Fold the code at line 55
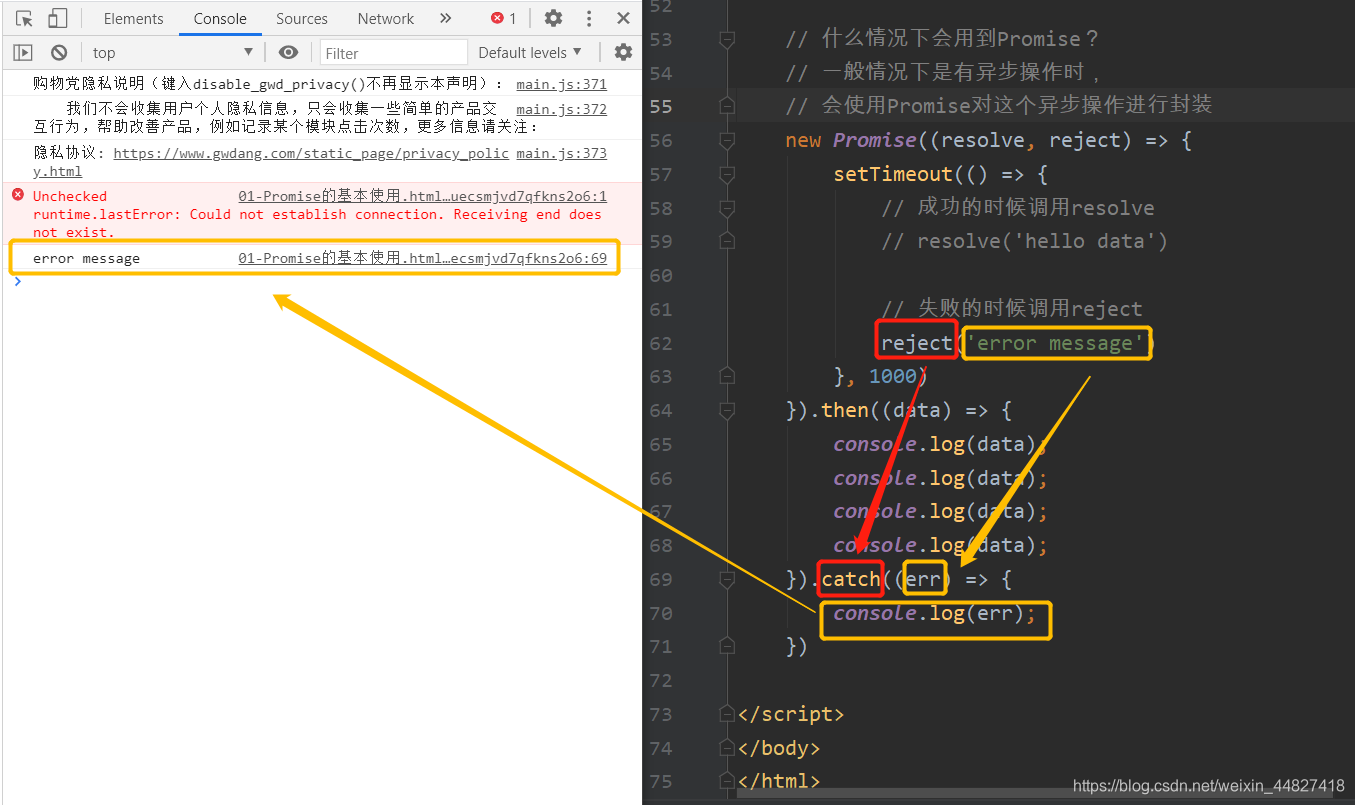Viewport: 1355px width, 805px height. coord(727,106)
